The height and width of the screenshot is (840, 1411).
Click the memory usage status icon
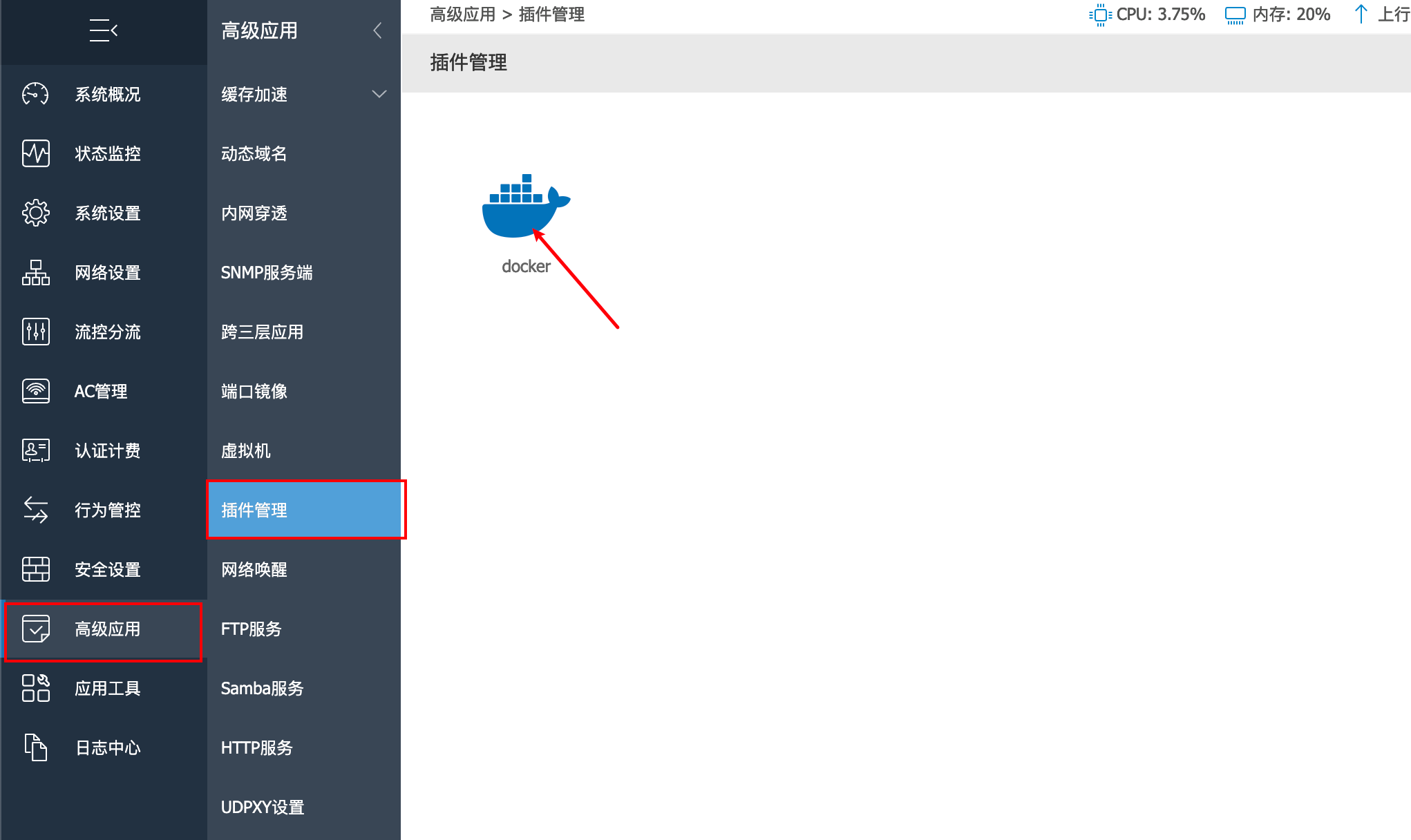click(1235, 15)
